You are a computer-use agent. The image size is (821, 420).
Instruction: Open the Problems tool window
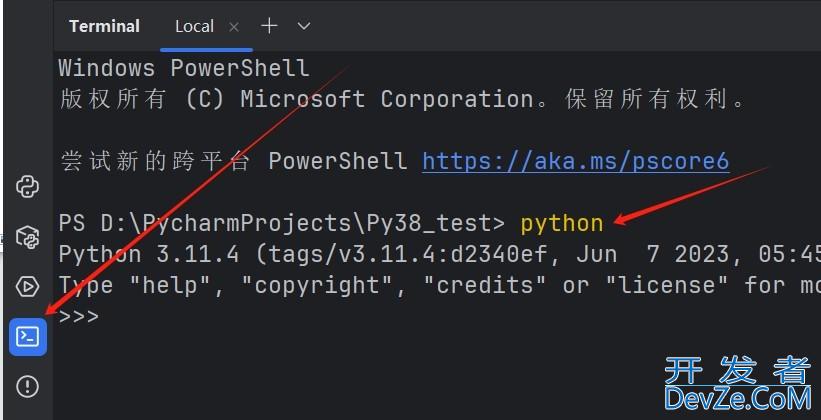coord(28,386)
